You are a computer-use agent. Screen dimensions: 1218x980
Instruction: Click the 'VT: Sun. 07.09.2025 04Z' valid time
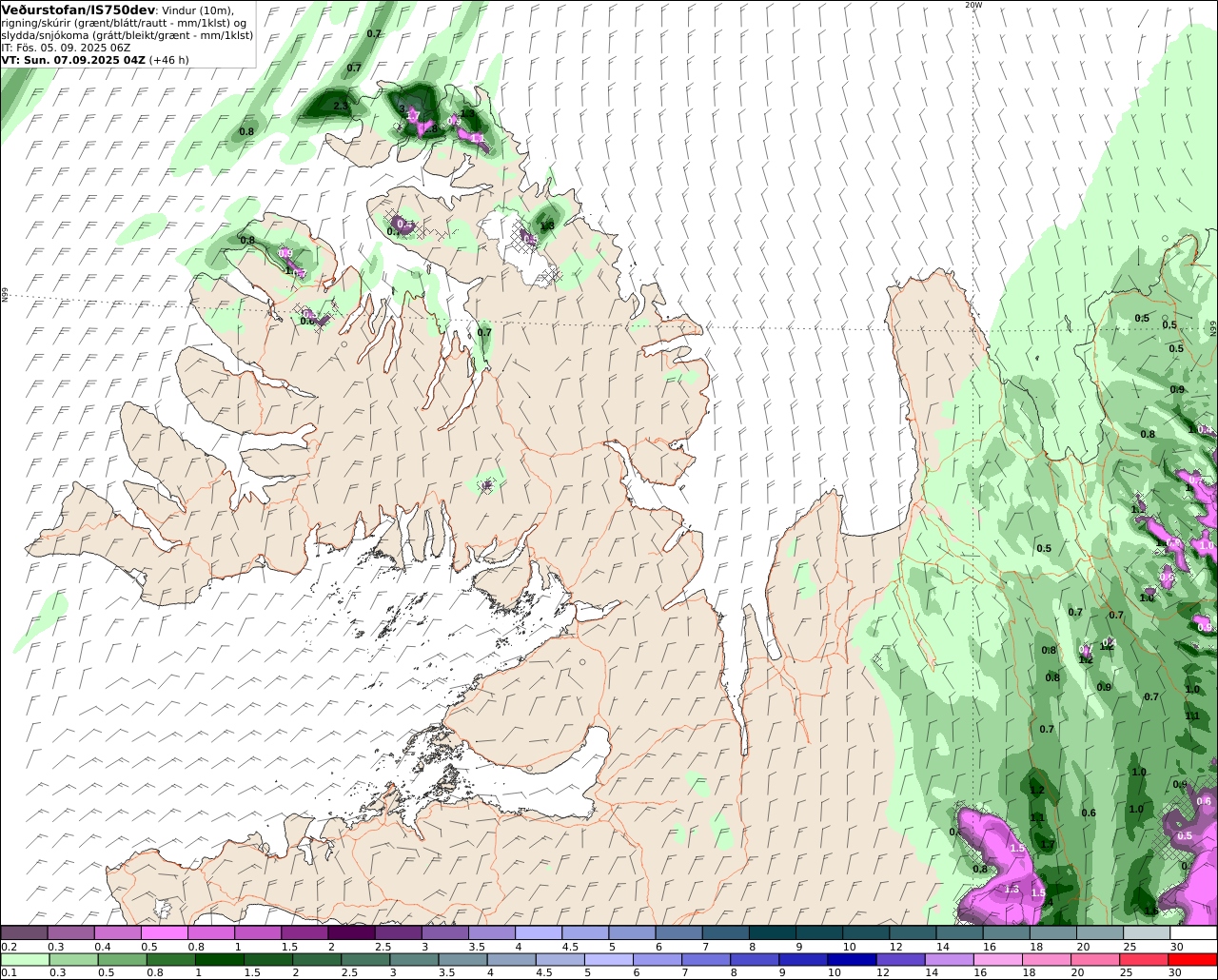pyautogui.click(x=73, y=60)
